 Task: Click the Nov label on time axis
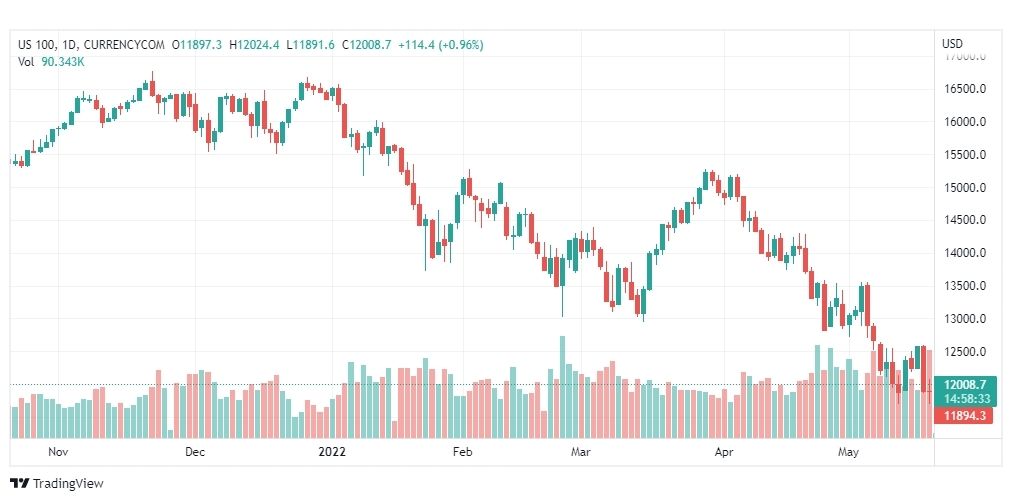coord(58,452)
